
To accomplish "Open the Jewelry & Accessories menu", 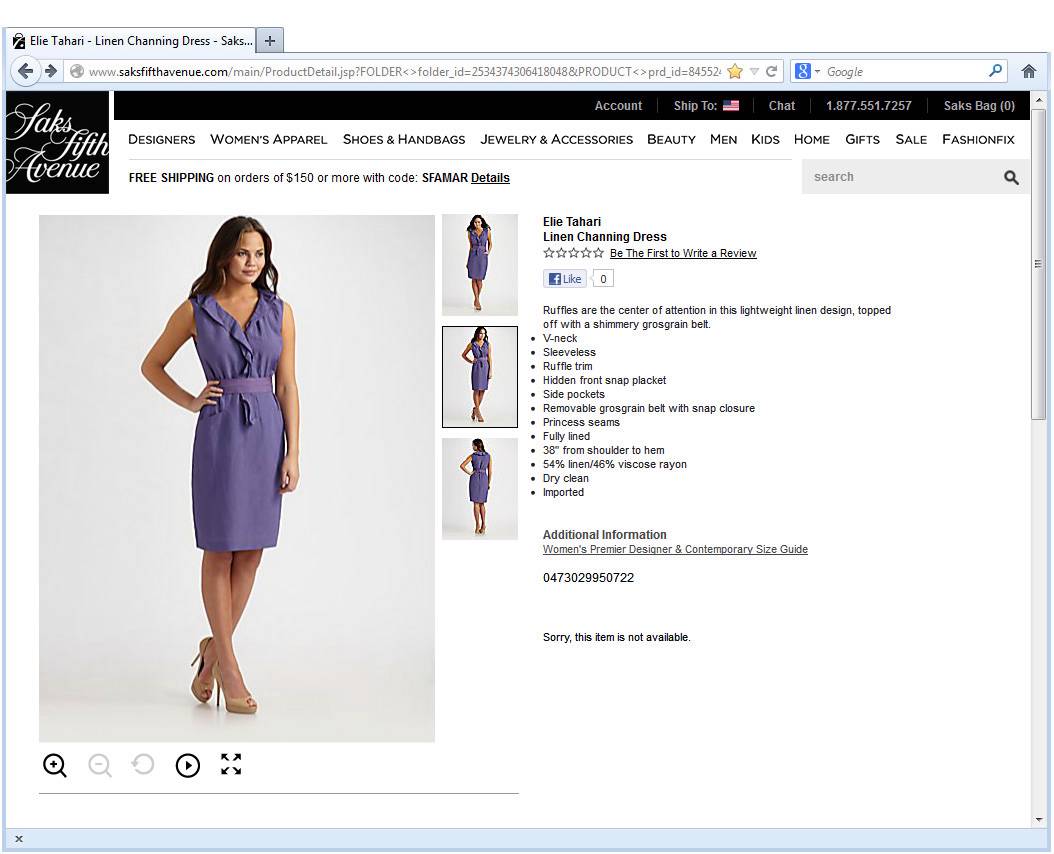I will coord(557,139).
